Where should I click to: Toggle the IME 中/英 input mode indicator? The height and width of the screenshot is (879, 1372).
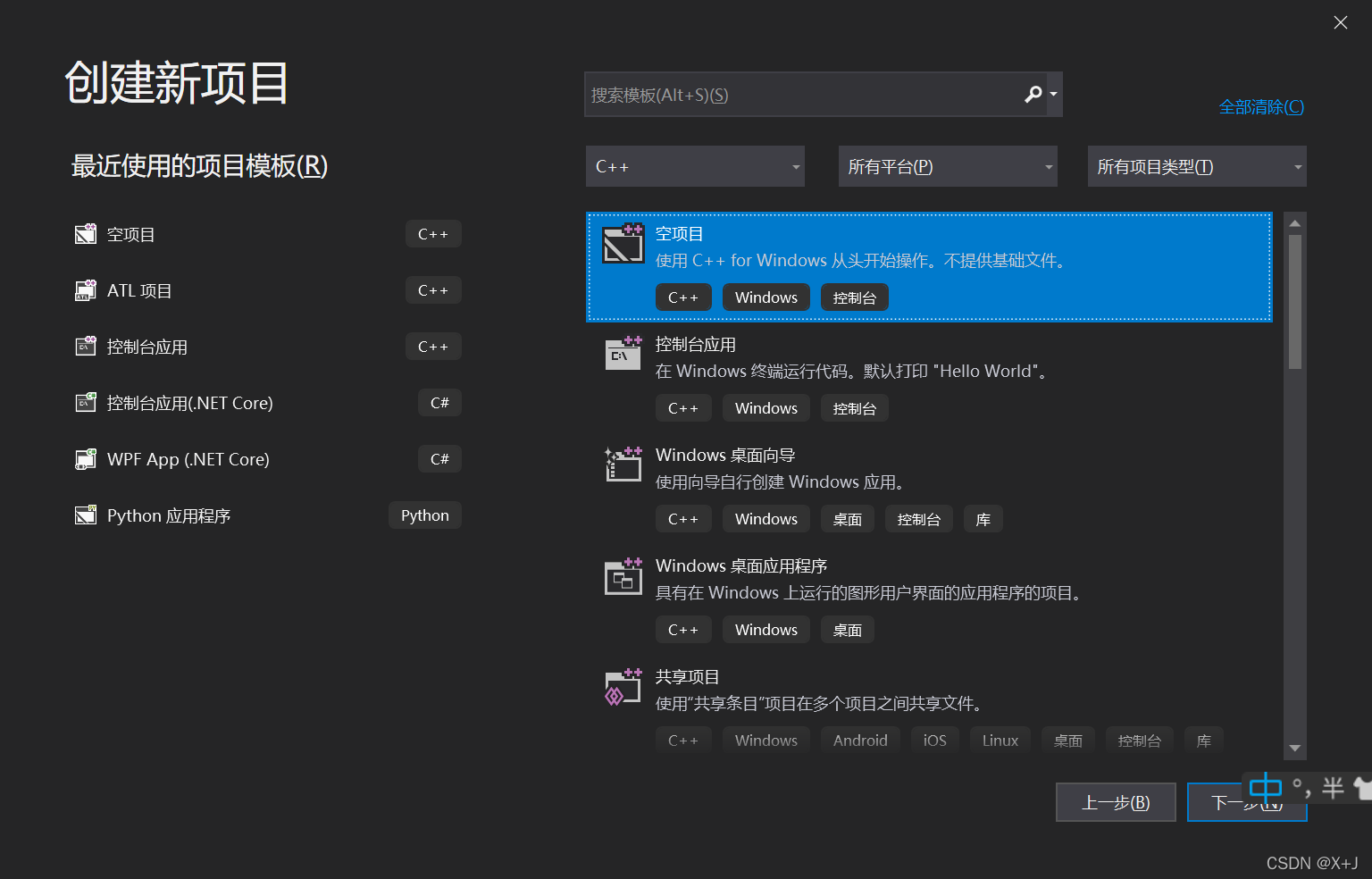1265,788
